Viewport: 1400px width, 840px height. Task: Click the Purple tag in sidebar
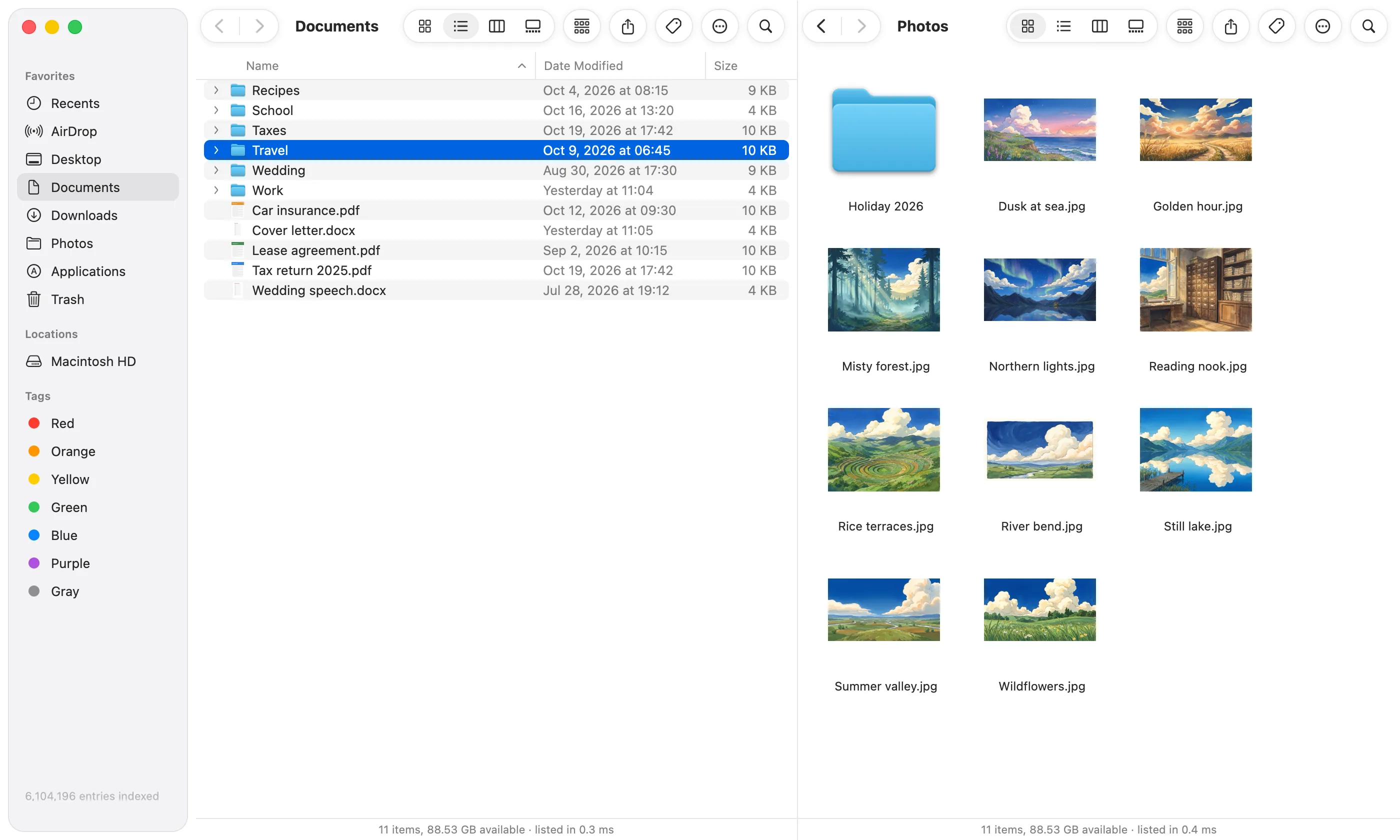tap(98, 563)
